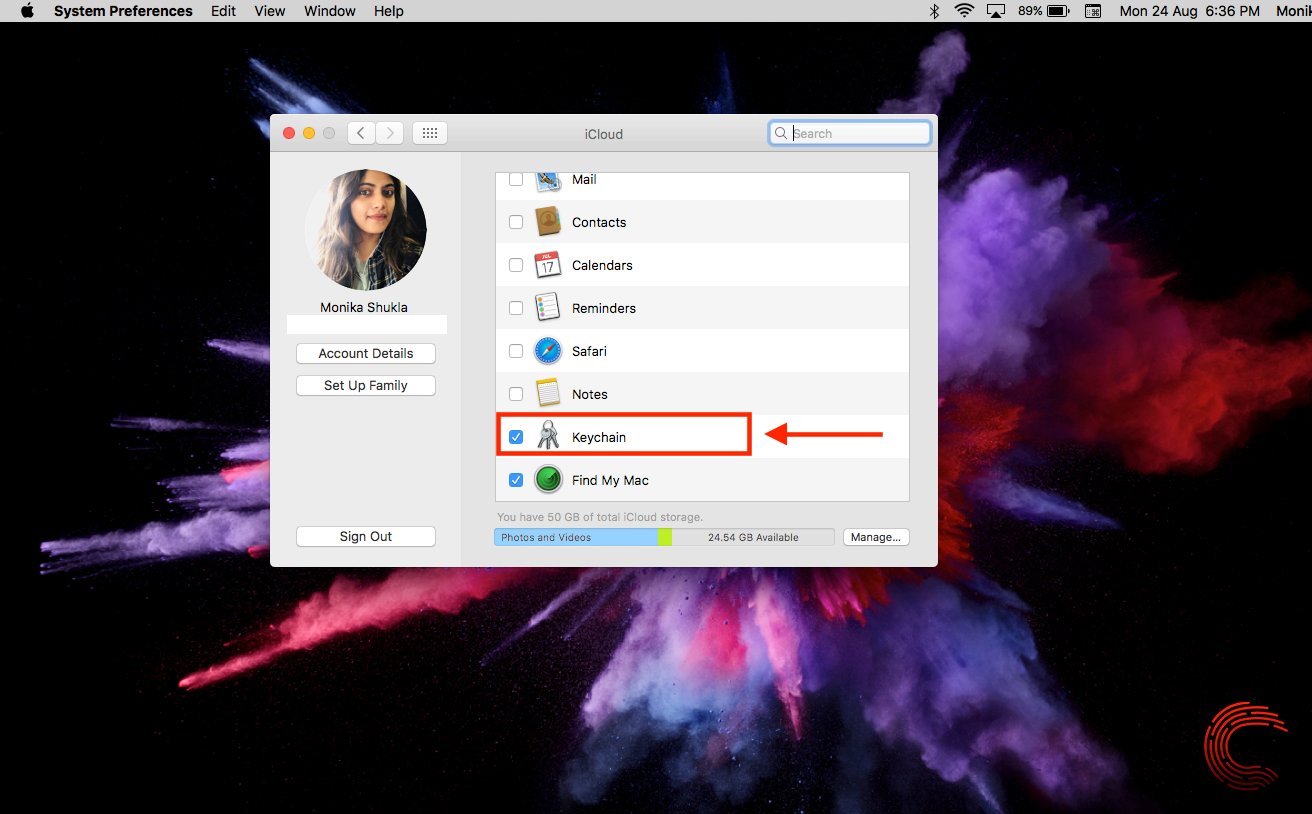This screenshot has width=1312, height=814.
Task: Uncheck the Find My Mac checkbox
Action: coord(516,480)
